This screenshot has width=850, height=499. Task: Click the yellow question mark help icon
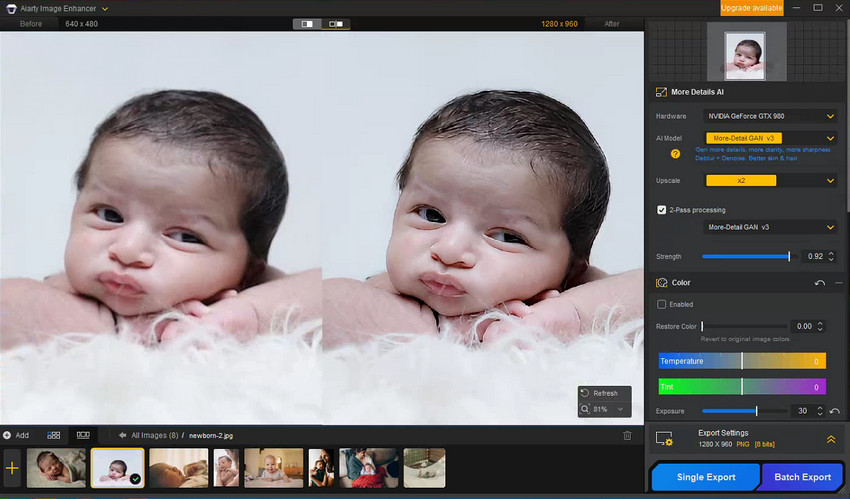click(675, 154)
